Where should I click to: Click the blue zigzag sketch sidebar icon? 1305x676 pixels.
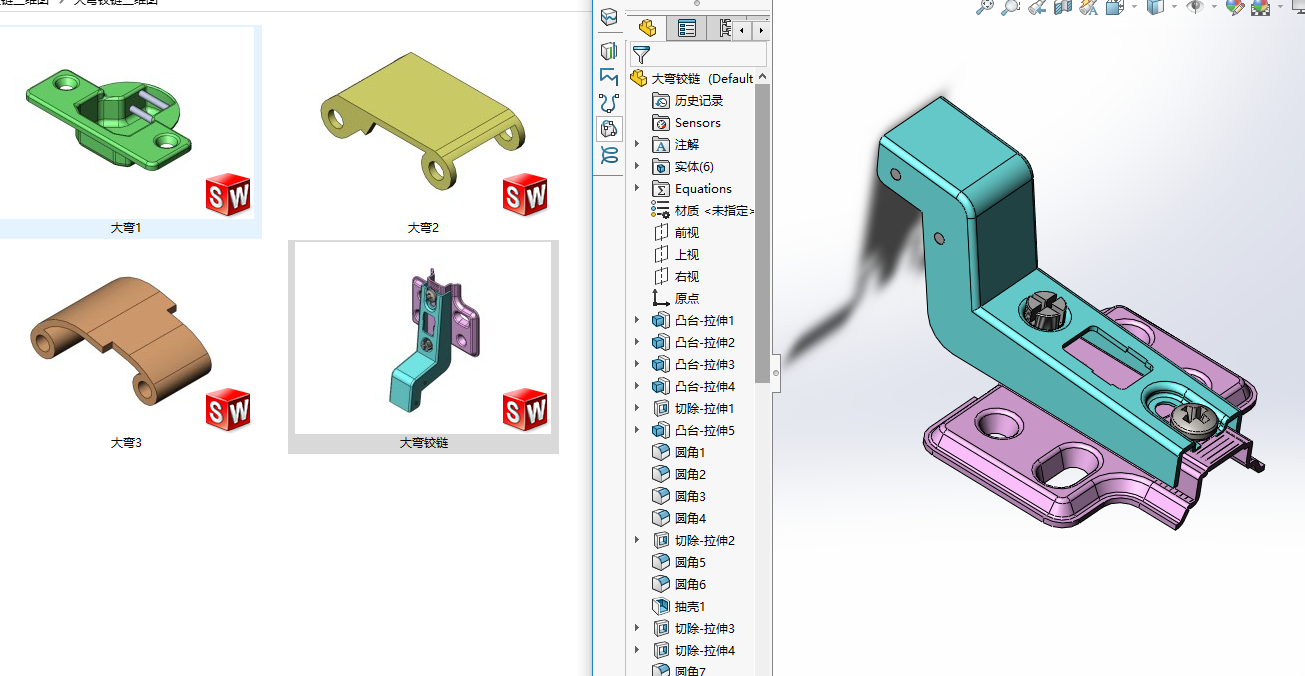click(x=608, y=76)
